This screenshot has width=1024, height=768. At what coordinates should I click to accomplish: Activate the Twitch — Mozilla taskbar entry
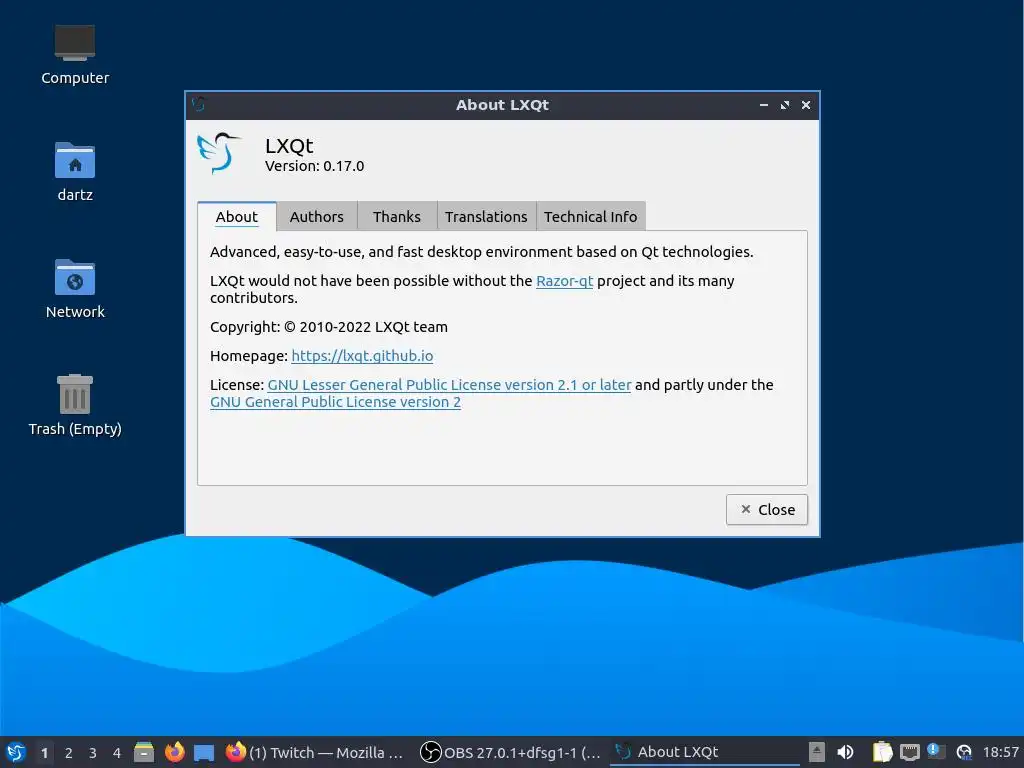[315, 752]
